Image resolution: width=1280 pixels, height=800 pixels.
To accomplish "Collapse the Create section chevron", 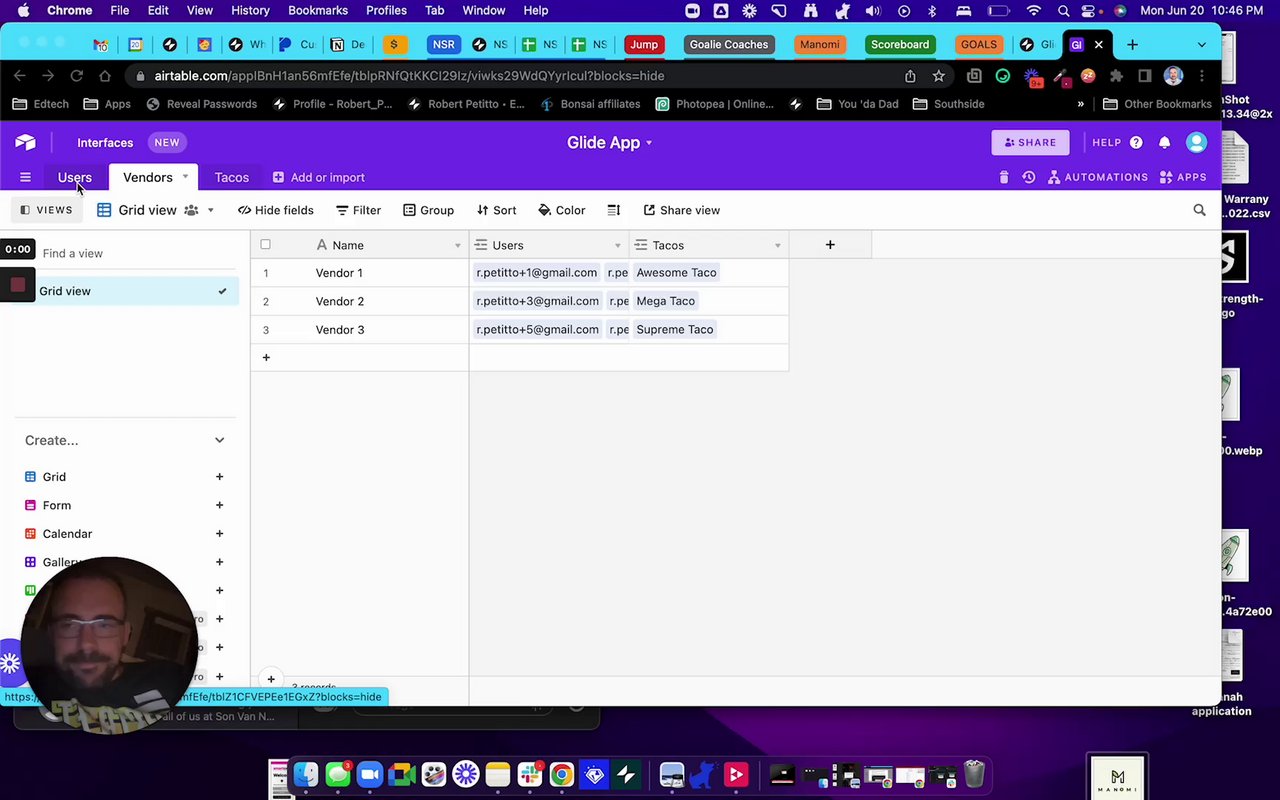I will pyautogui.click(x=219, y=440).
